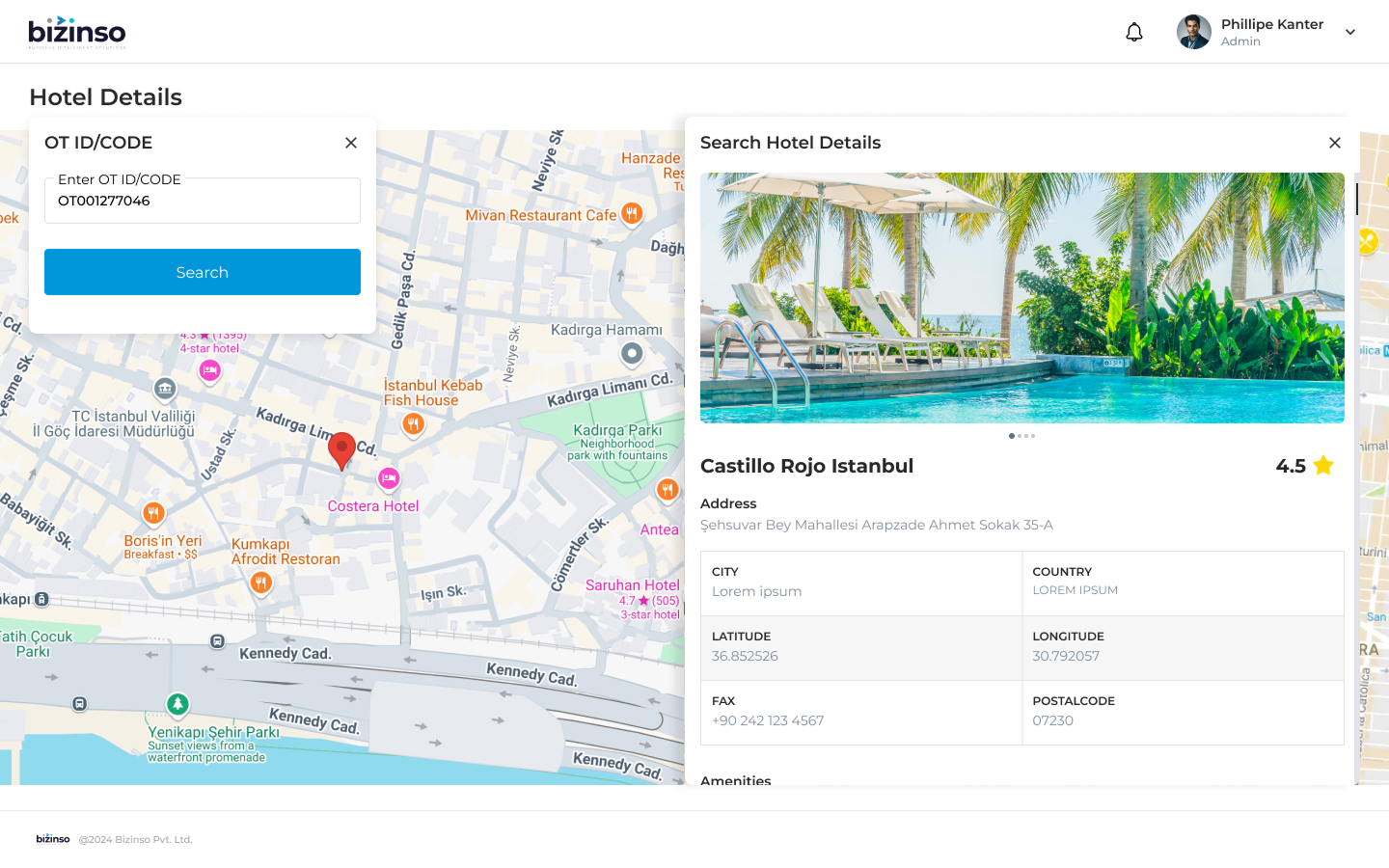This screenshot has height=868, width=1389.
Task: Click CITY value Lorem ipsum
Action: [x=756, y=591]
